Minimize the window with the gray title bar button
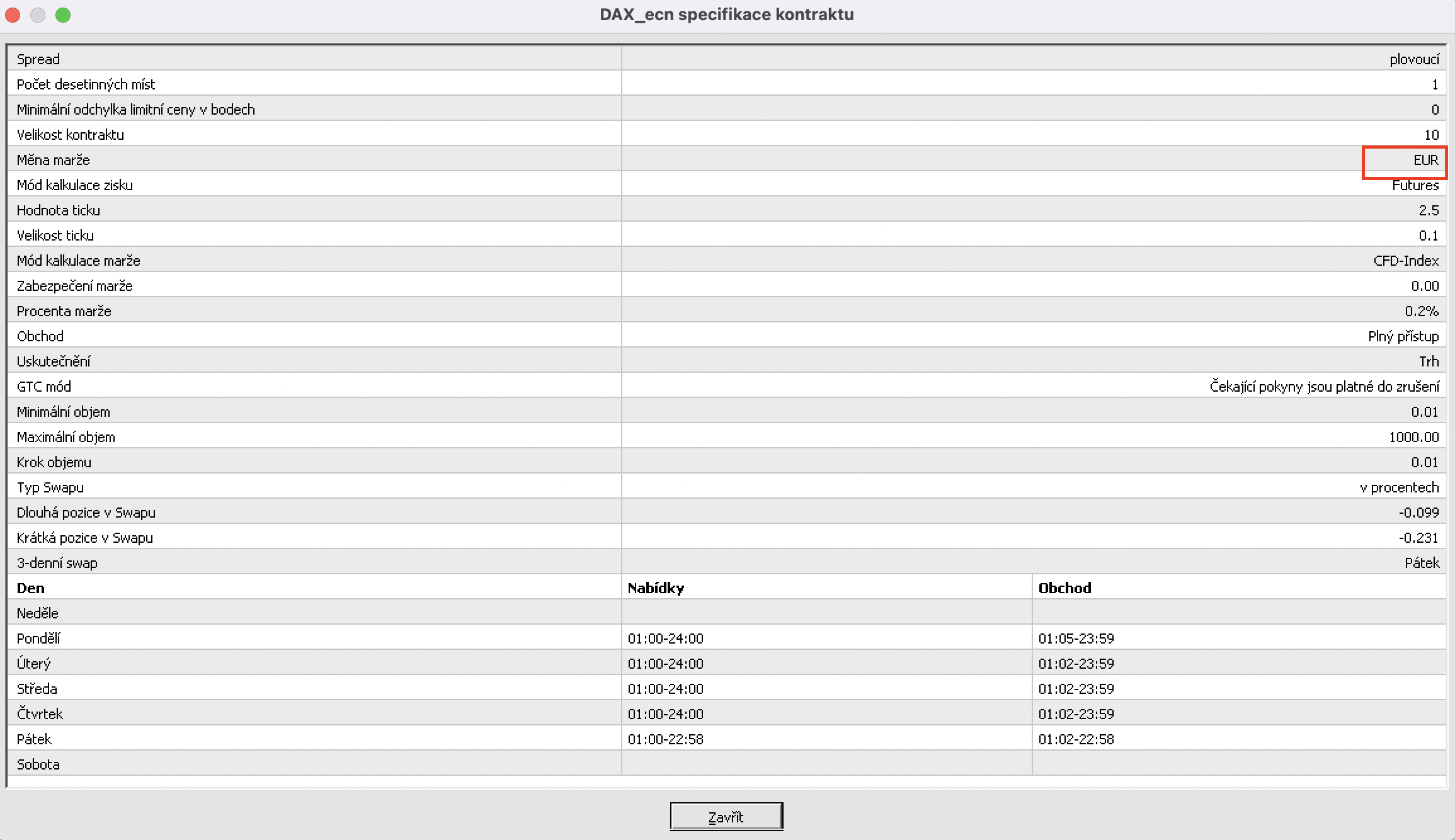 38,15
